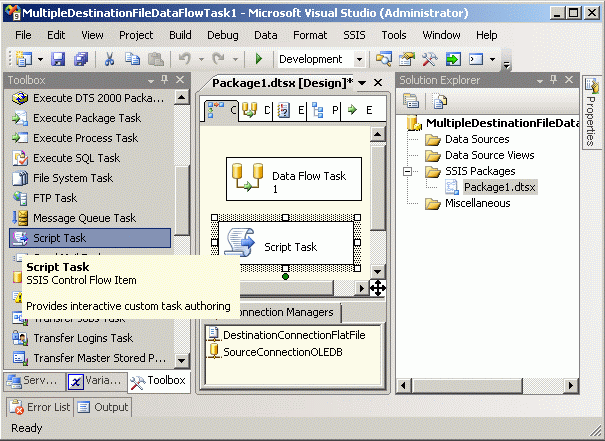Open command window icon dropdown arrow

coord(492,59)
